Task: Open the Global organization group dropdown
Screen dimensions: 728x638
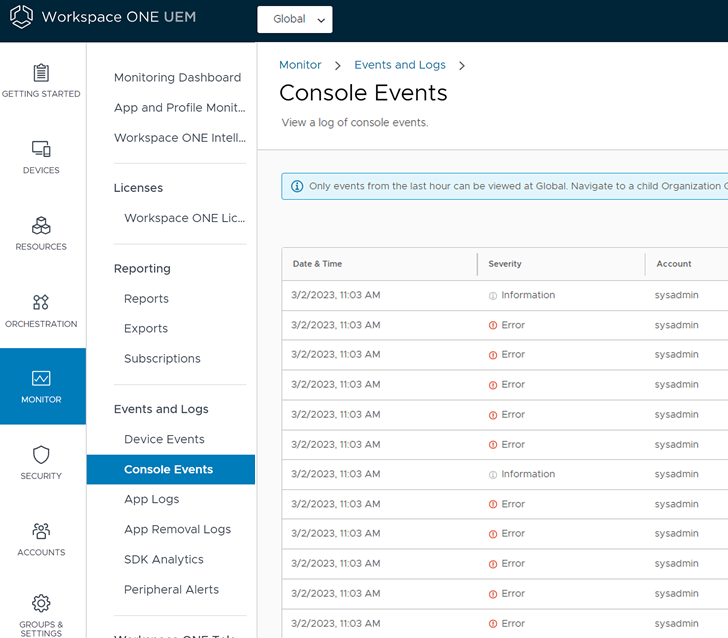Action: click(295, 20)
